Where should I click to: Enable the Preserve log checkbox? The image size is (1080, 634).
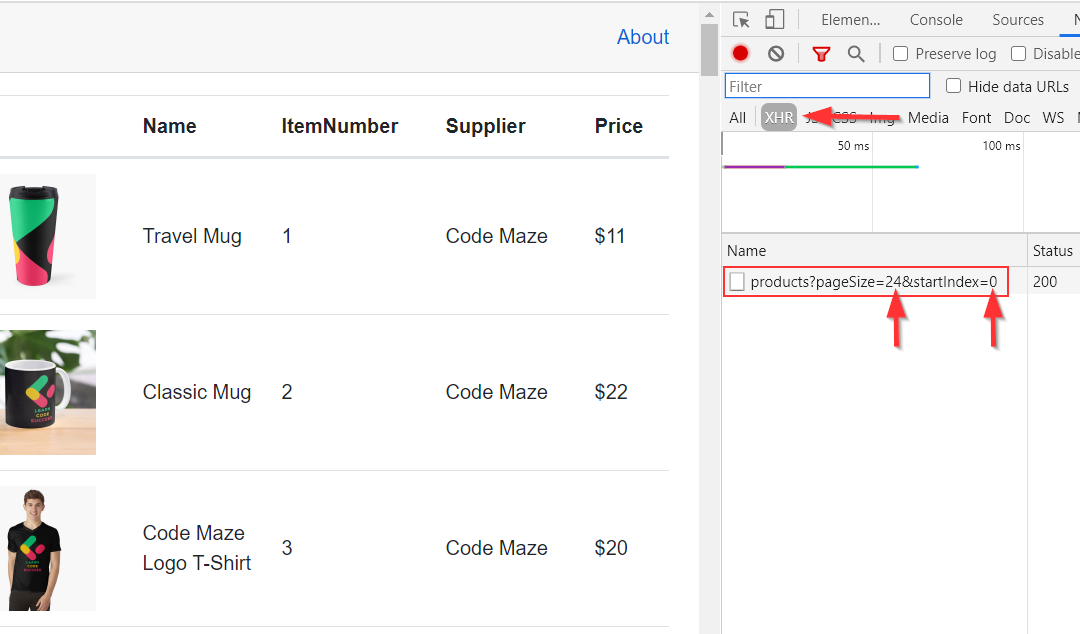(900, 54)
